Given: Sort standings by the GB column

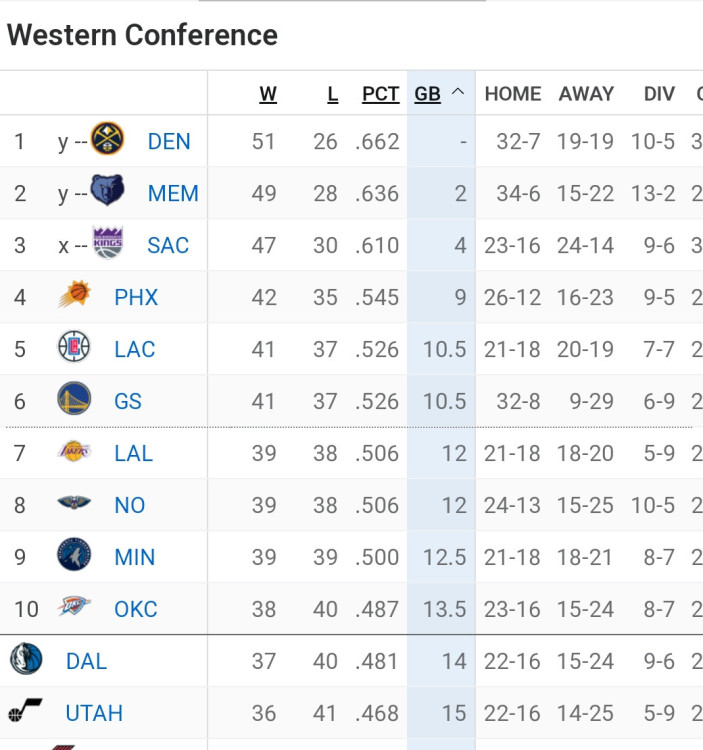Looking at the screenshot, I should [x=428, y=94].
